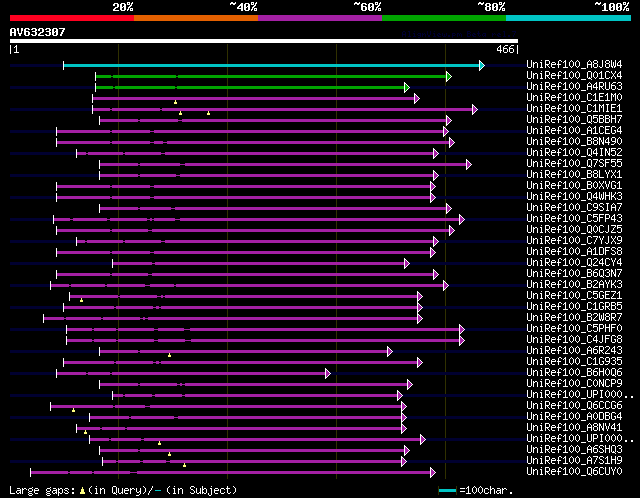
Task: Select the UniRef100_Q4IN52 label
Action: click(x=574, y=153)
